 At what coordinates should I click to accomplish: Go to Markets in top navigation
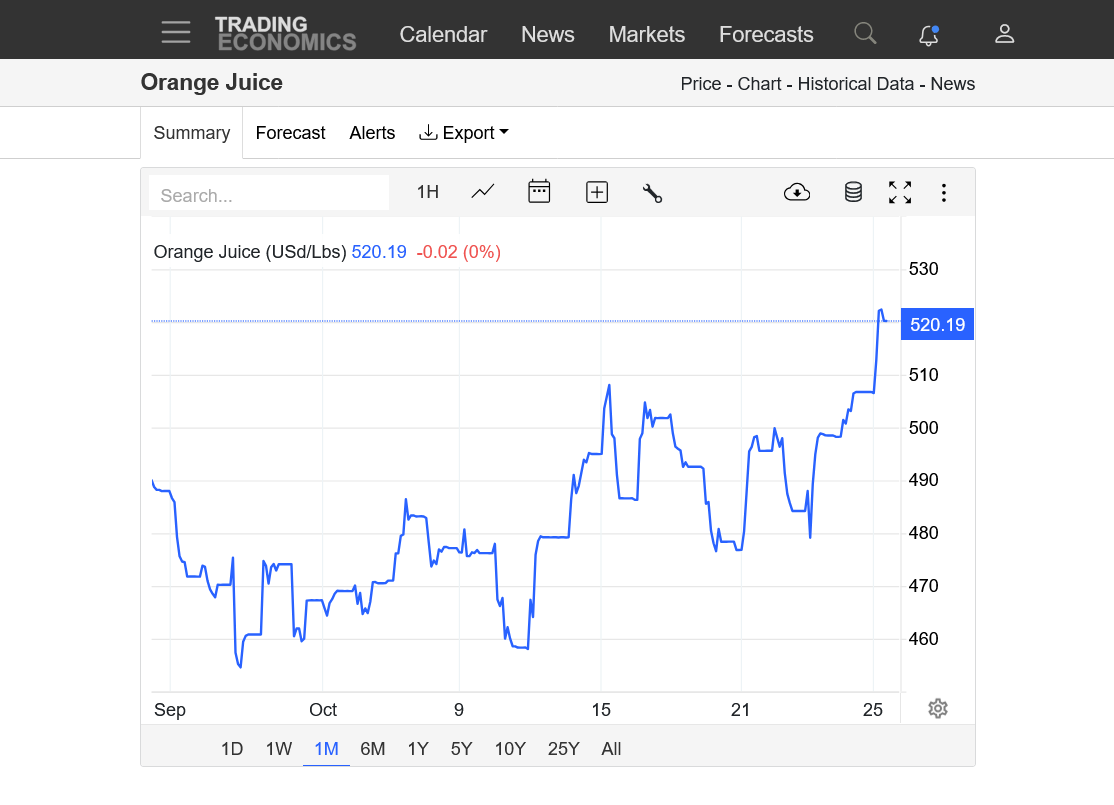[x=646, y=34]
